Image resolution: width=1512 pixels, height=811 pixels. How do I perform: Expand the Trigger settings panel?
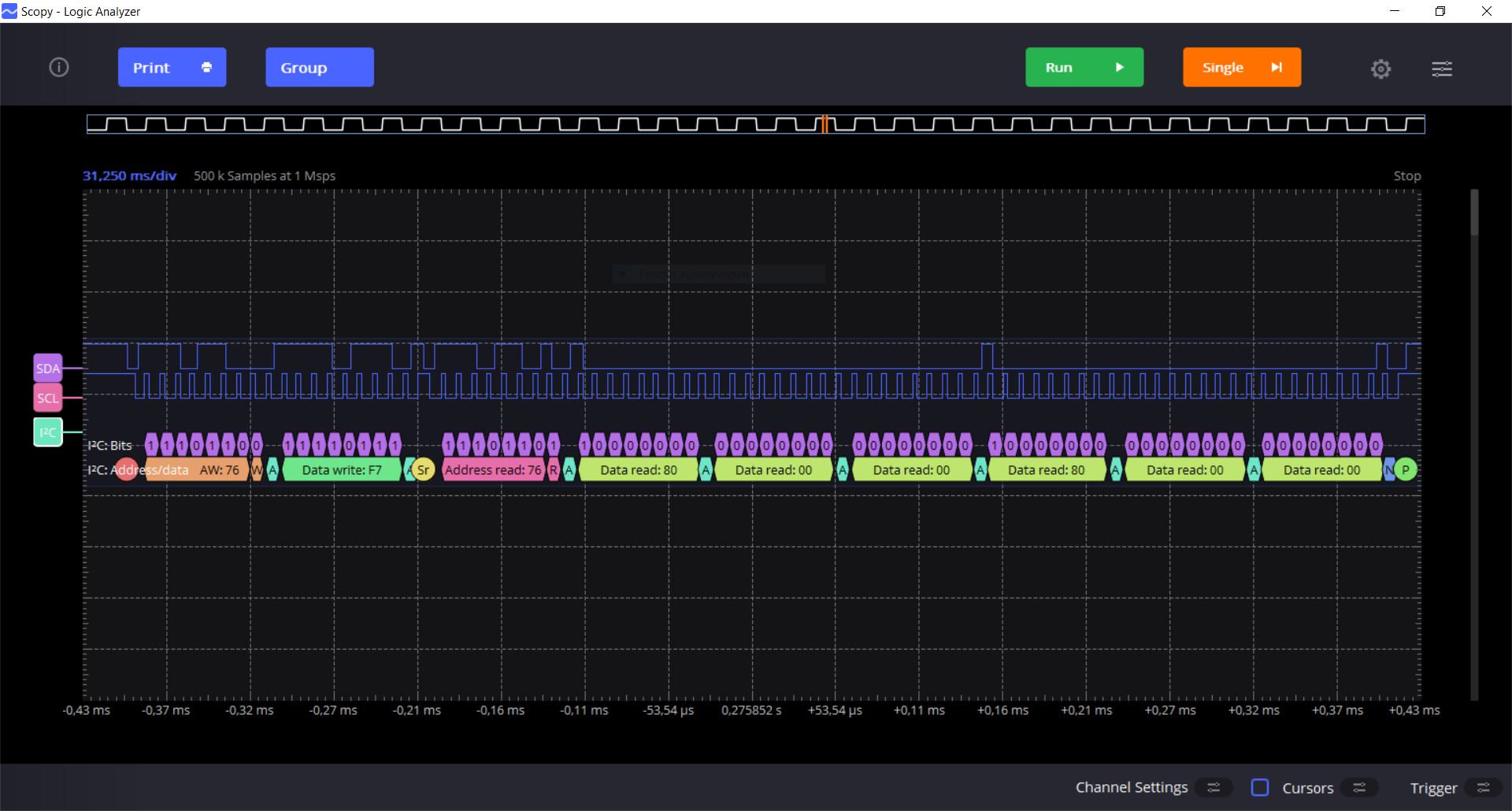(1484, 787)
